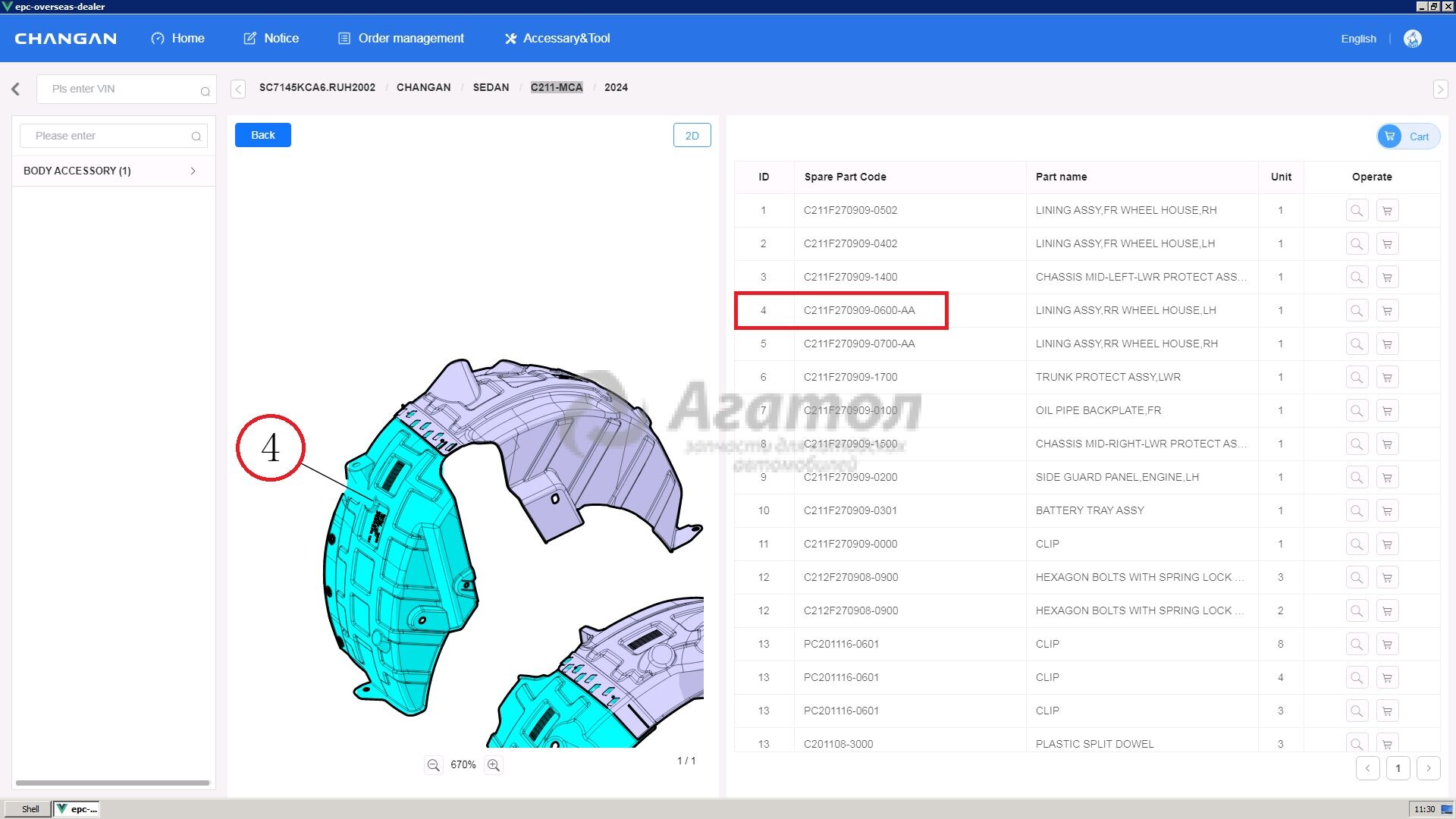The height and width of the screenshot is (819, 1456).
Task: Click the VIN search magnifier icon
Action: point(205,91)
